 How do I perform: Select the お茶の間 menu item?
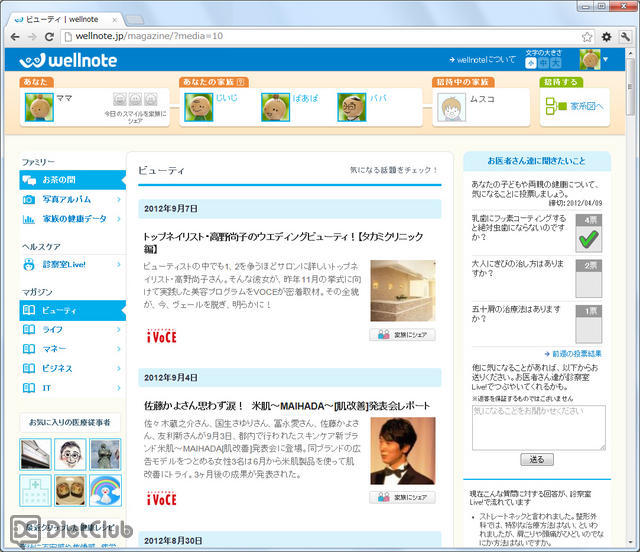(58, 180)
